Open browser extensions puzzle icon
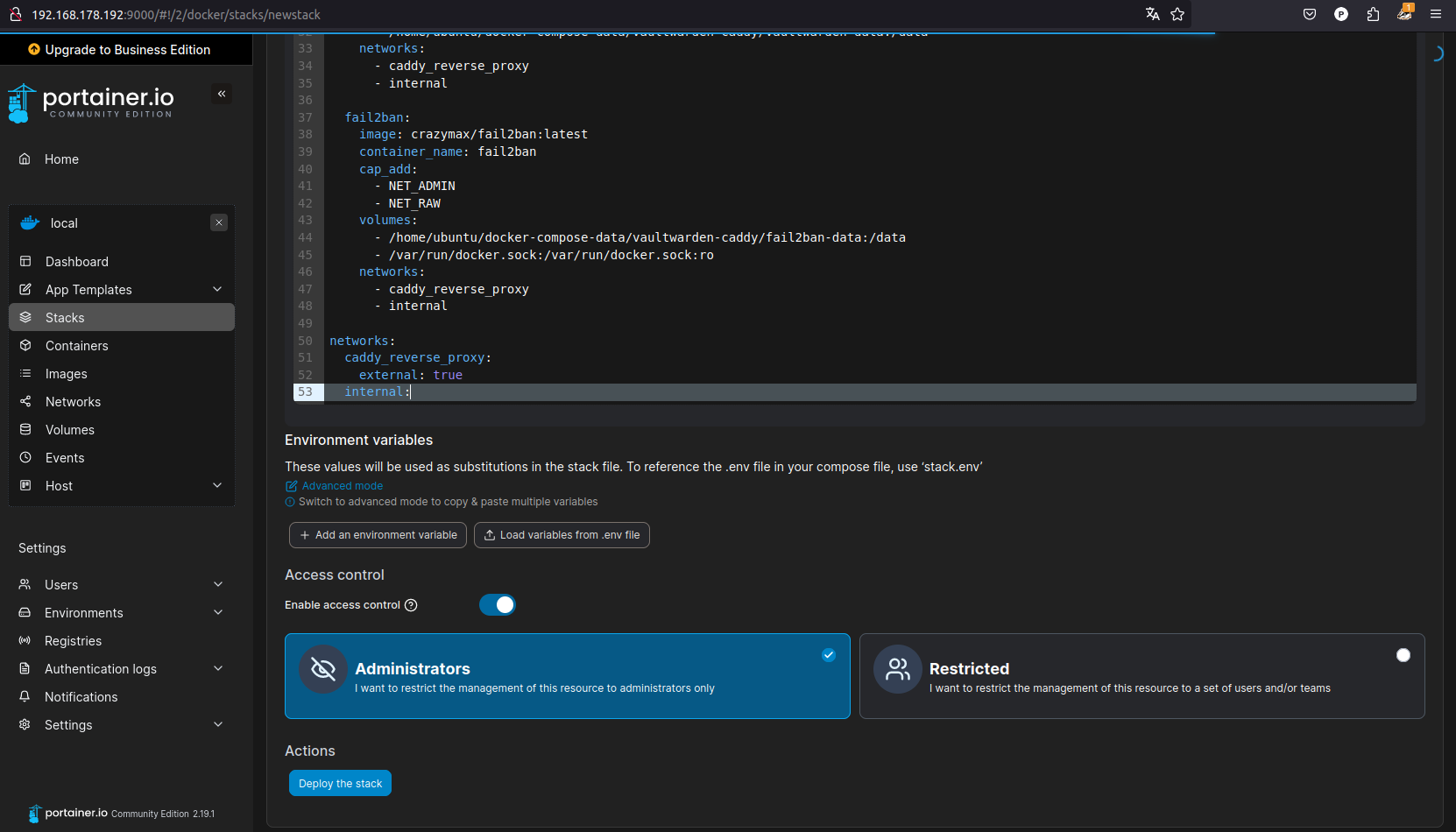This screenshot has width=1456, height=832. pyautogui.click(x=1373, y=14)
